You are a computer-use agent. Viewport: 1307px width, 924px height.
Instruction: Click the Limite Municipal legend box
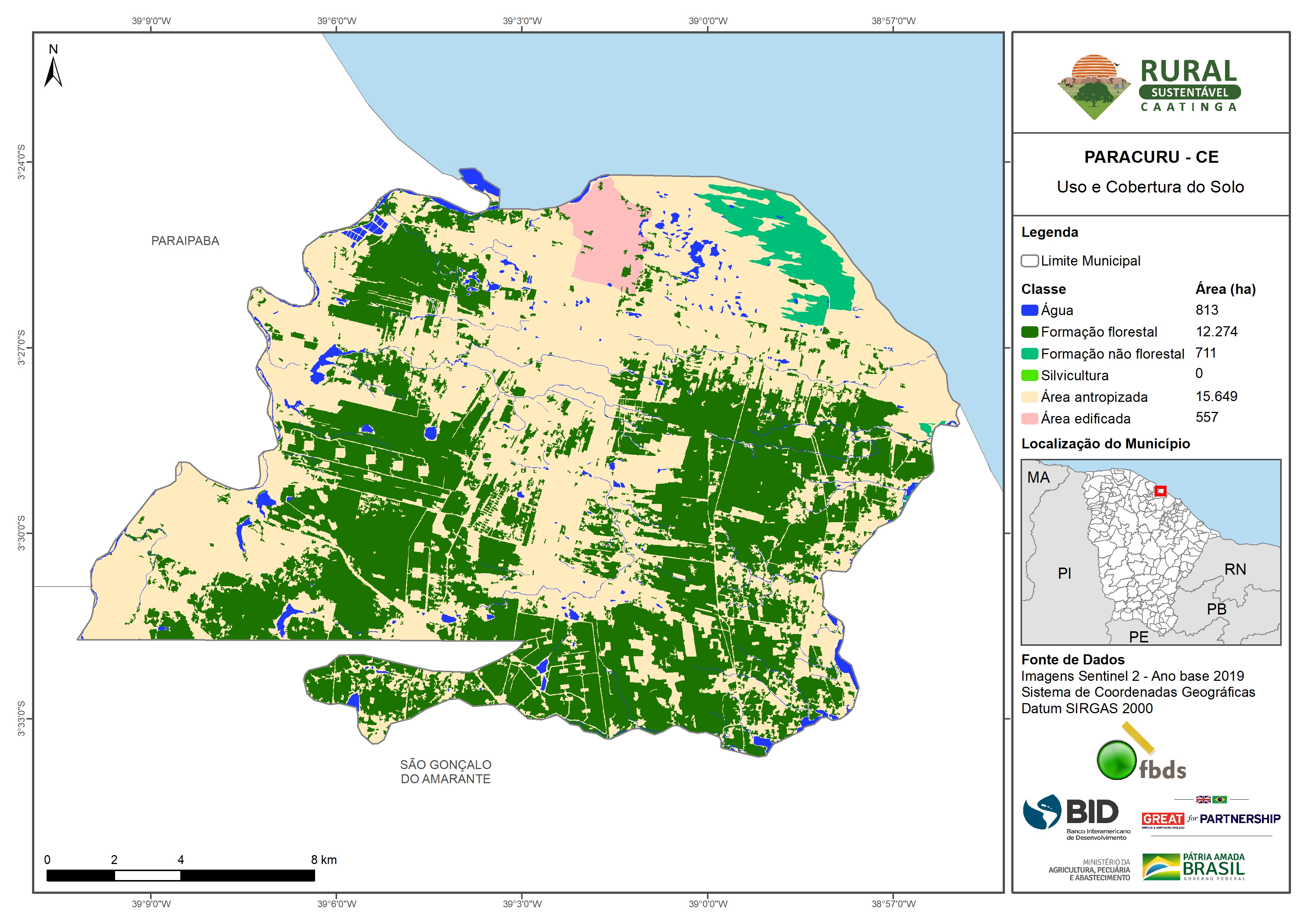1029,261
